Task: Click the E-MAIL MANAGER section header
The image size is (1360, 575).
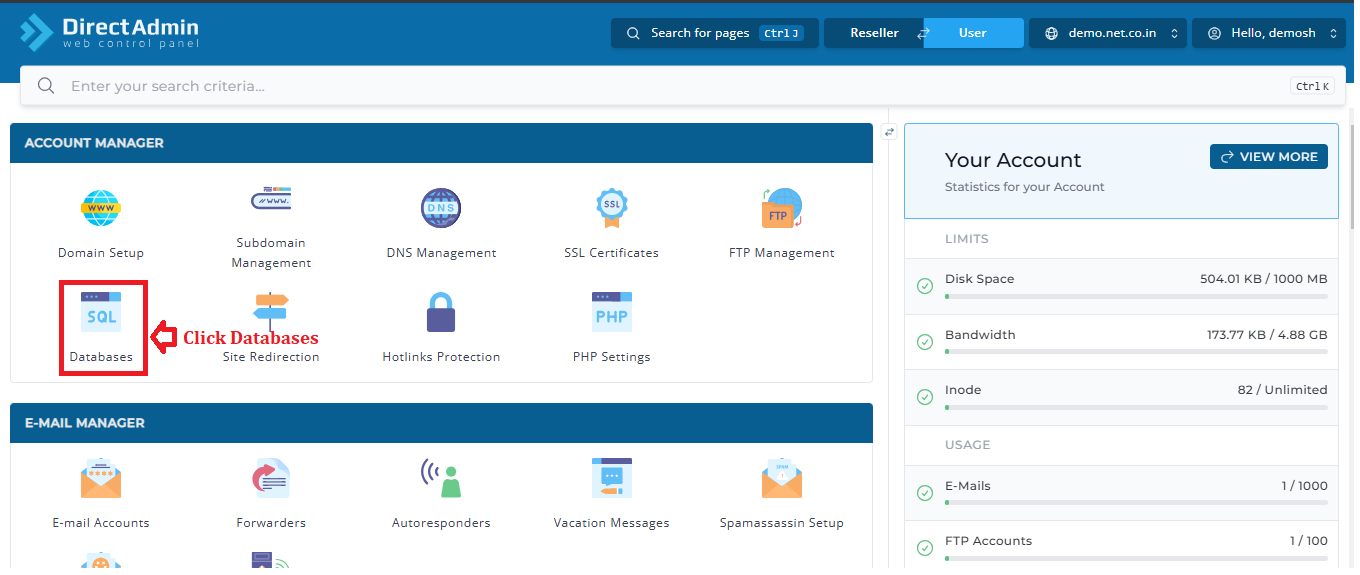Action: point(441,423)
